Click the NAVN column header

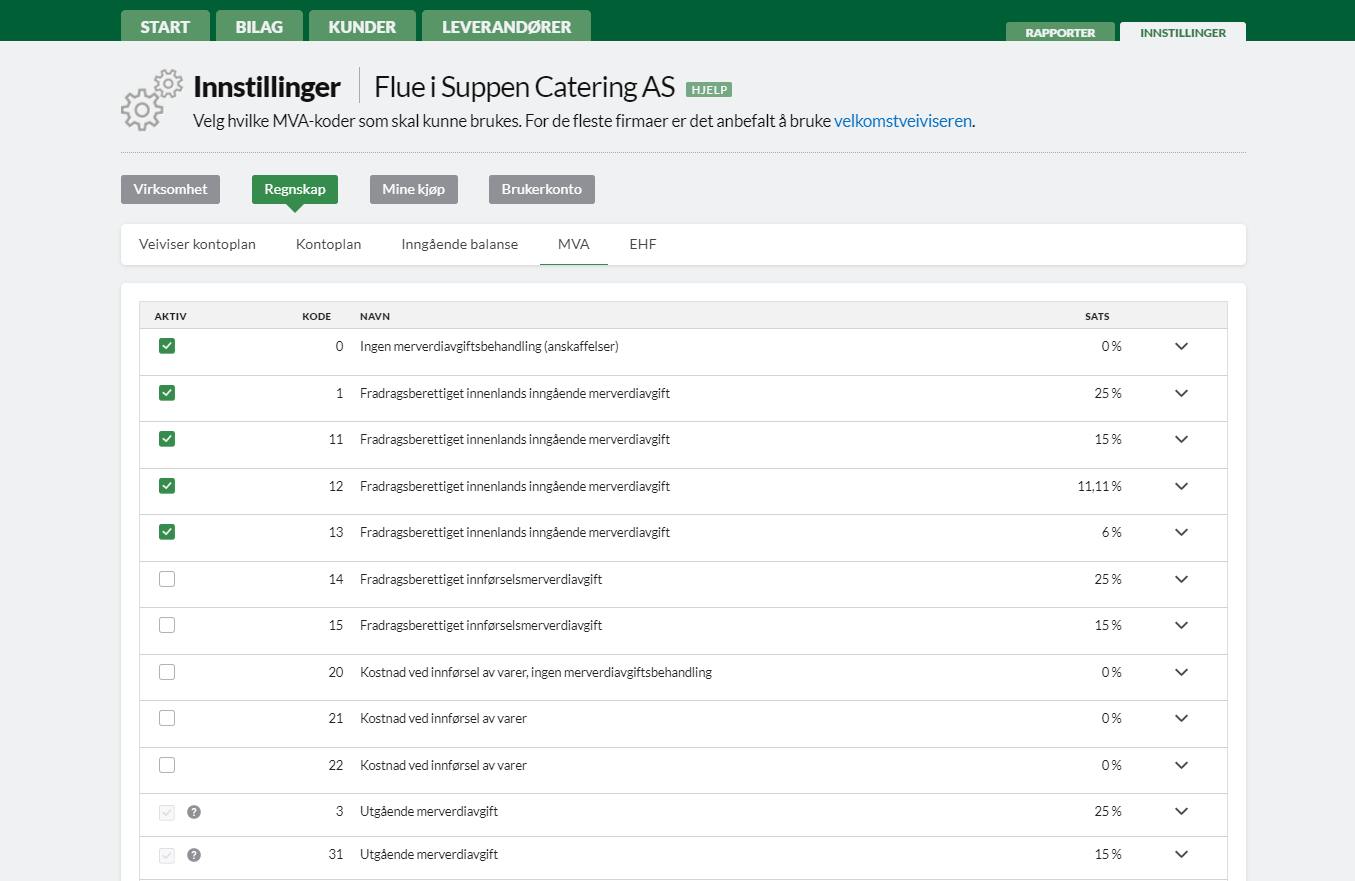pyautogui.click(x=375, y=316)
